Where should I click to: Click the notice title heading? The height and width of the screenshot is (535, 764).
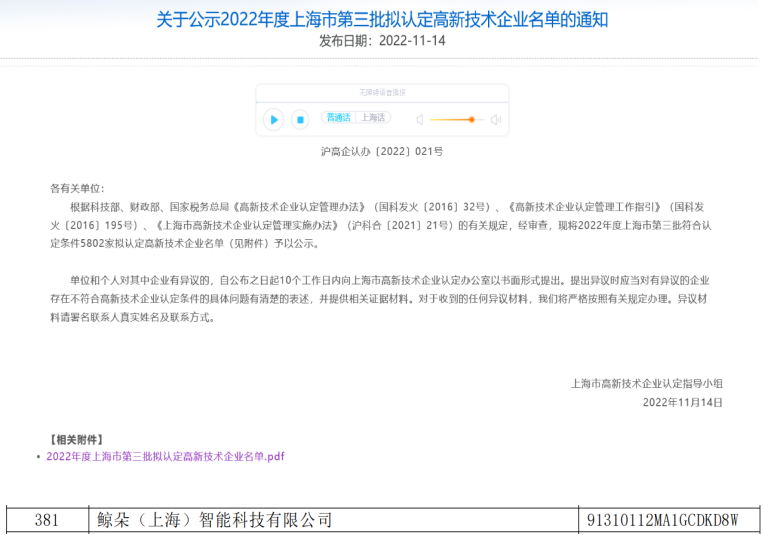tap(382, 19)
